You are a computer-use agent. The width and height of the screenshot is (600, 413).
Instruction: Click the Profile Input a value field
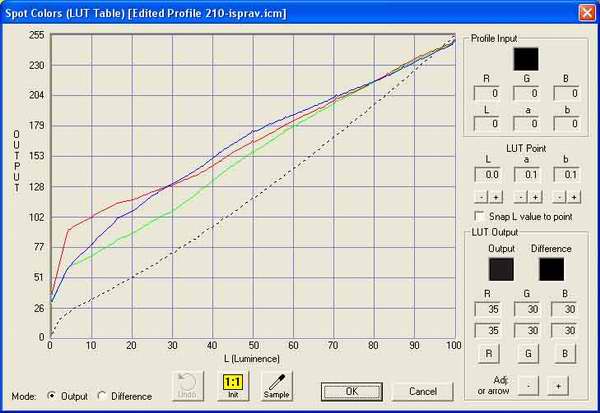click(526, 123)
